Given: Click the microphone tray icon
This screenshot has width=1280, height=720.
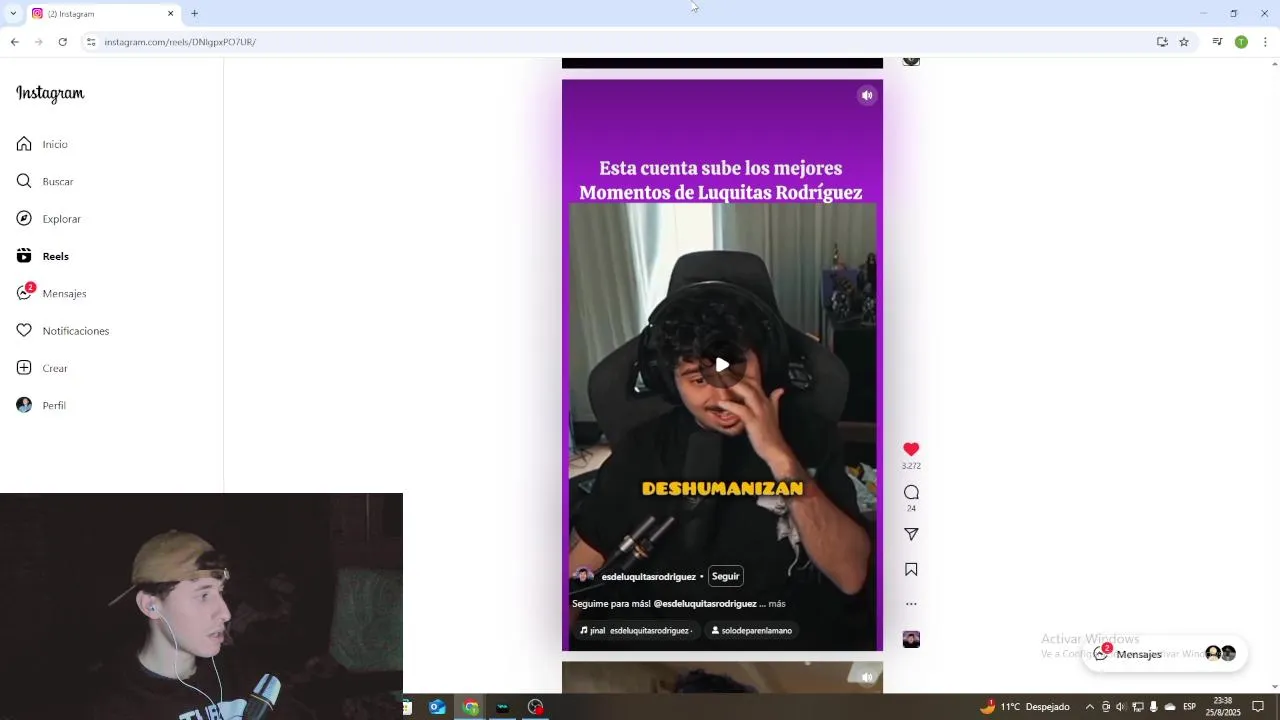Looking at the screenshot, I should (1153, 707).
